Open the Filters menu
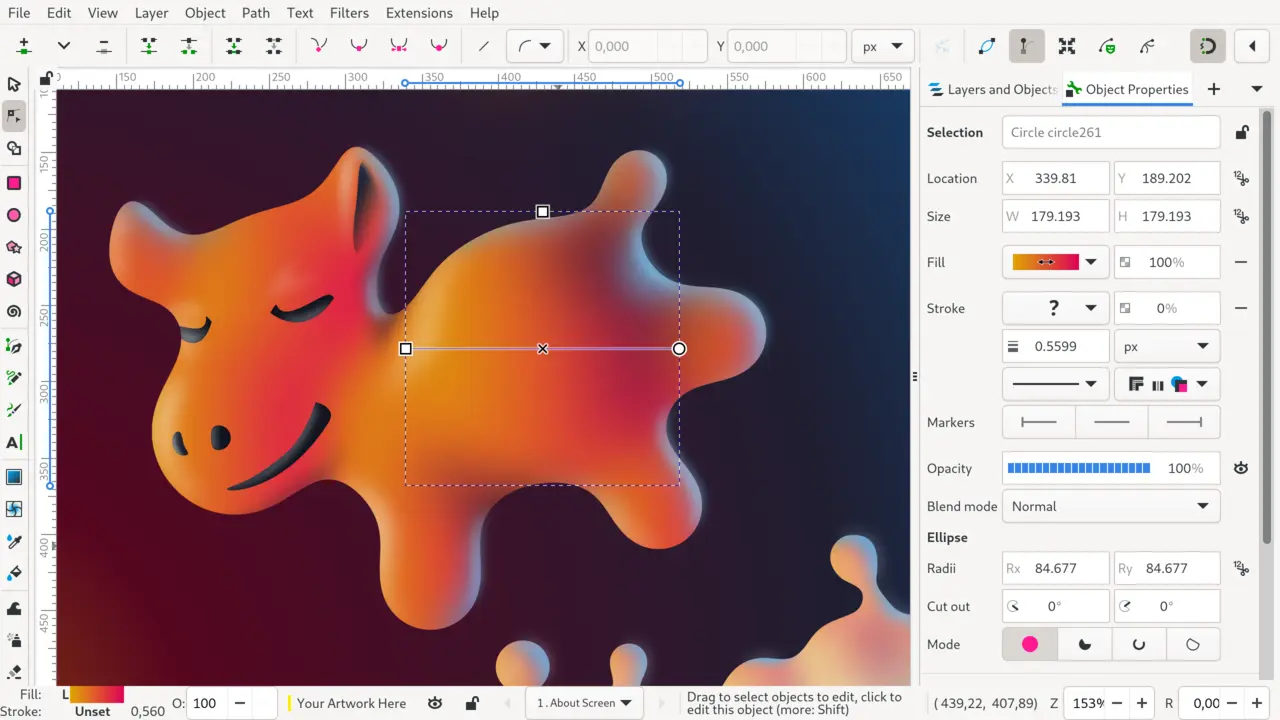 (349, 13)
